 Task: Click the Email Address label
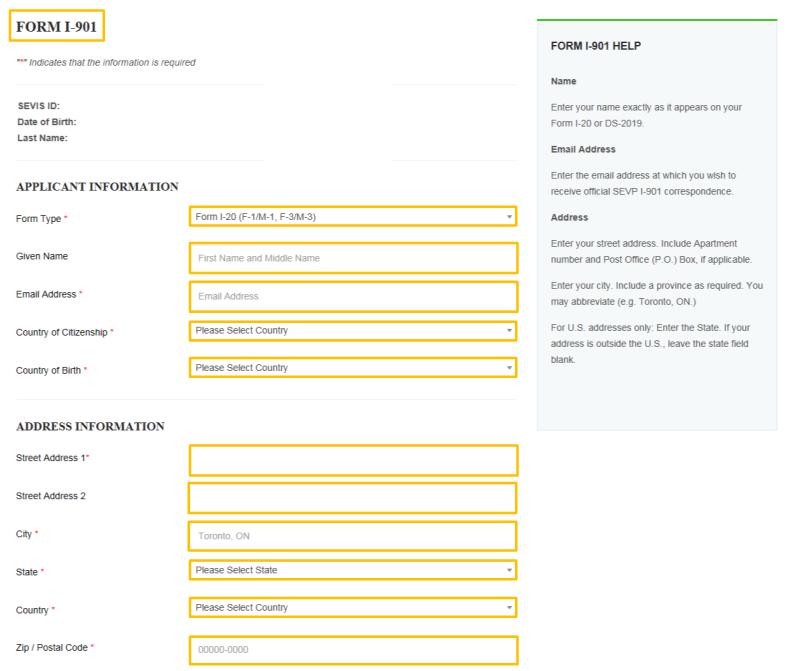tap(46, 294)
